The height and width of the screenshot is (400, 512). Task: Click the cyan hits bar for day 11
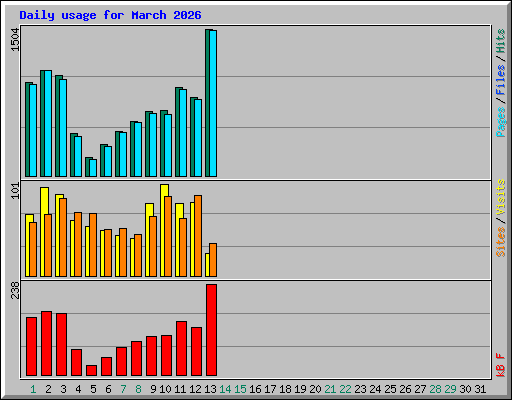click(183, 133)
